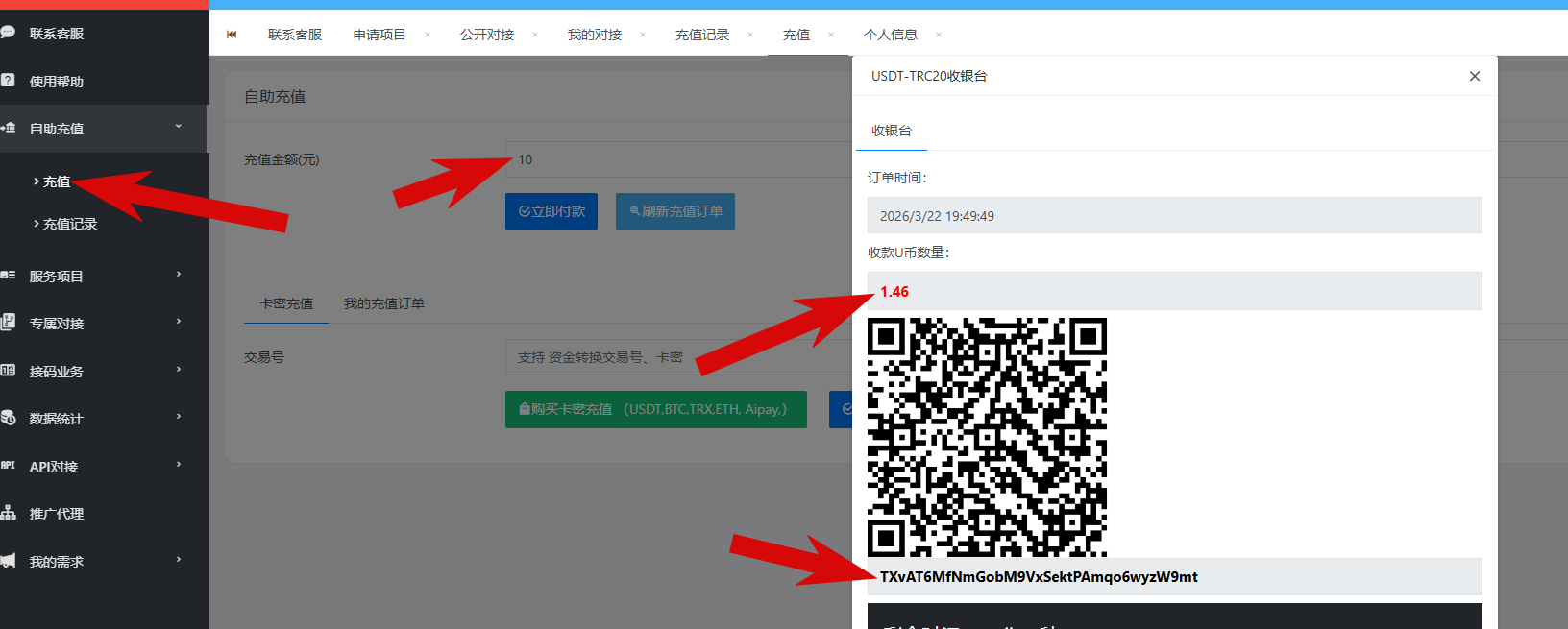Viewport: 1568px width, 629px height.
Task: Expand the 专属对接 menu arrow
Action: 179,322
